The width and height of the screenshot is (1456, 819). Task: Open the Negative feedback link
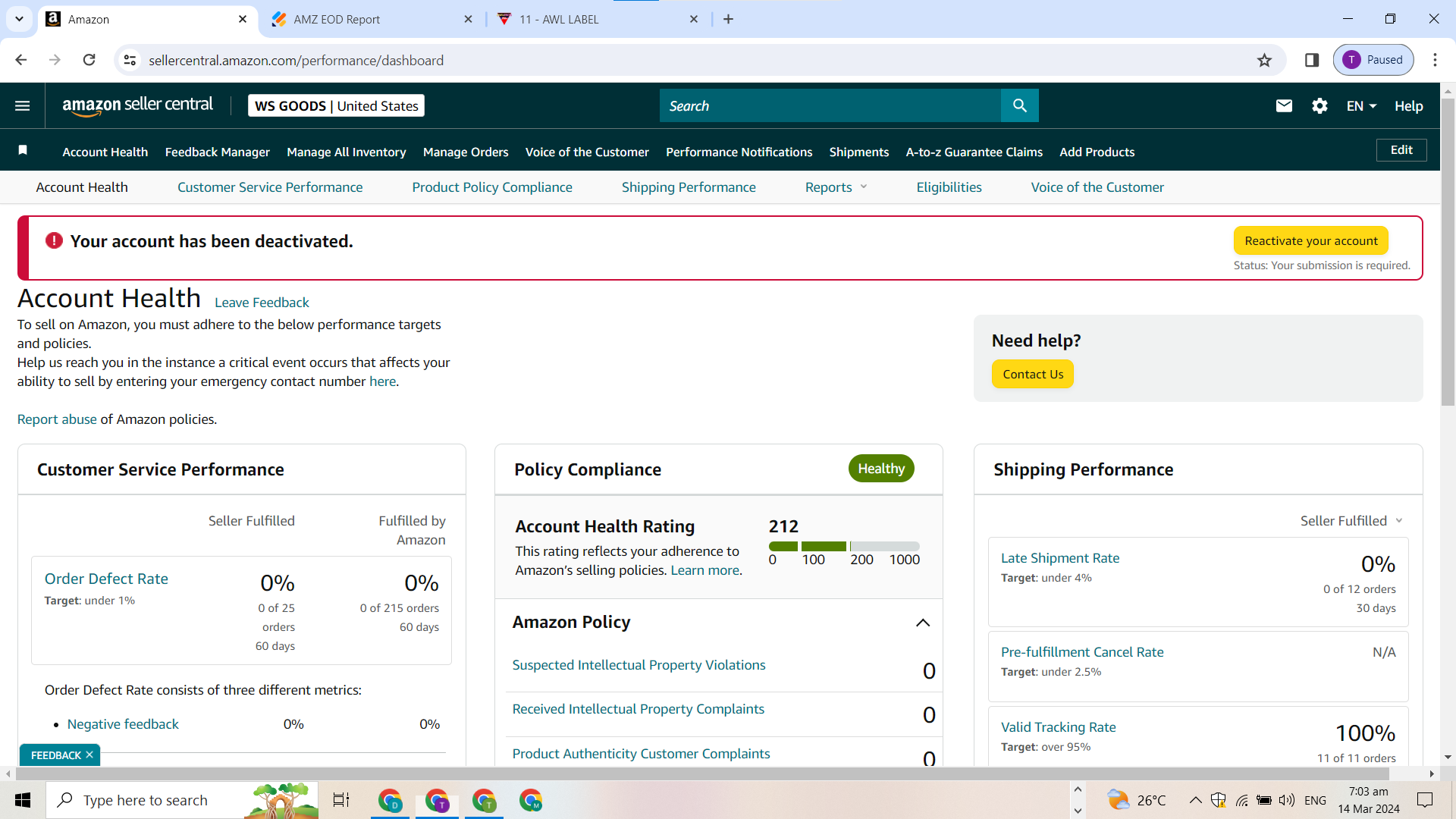pyautogui.click(x=123, y=724)
